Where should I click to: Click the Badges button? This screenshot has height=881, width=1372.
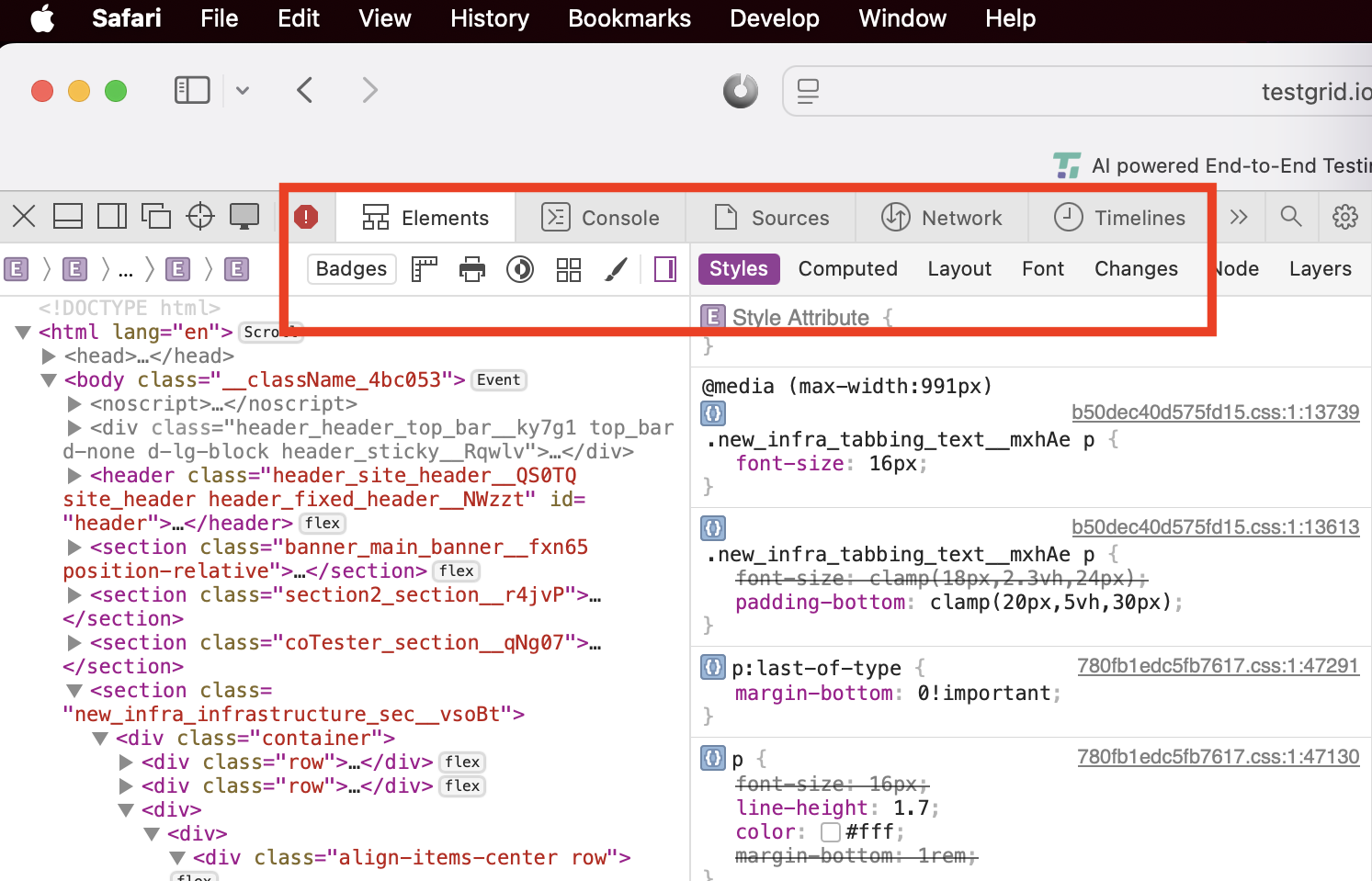(x=352, y=269)
